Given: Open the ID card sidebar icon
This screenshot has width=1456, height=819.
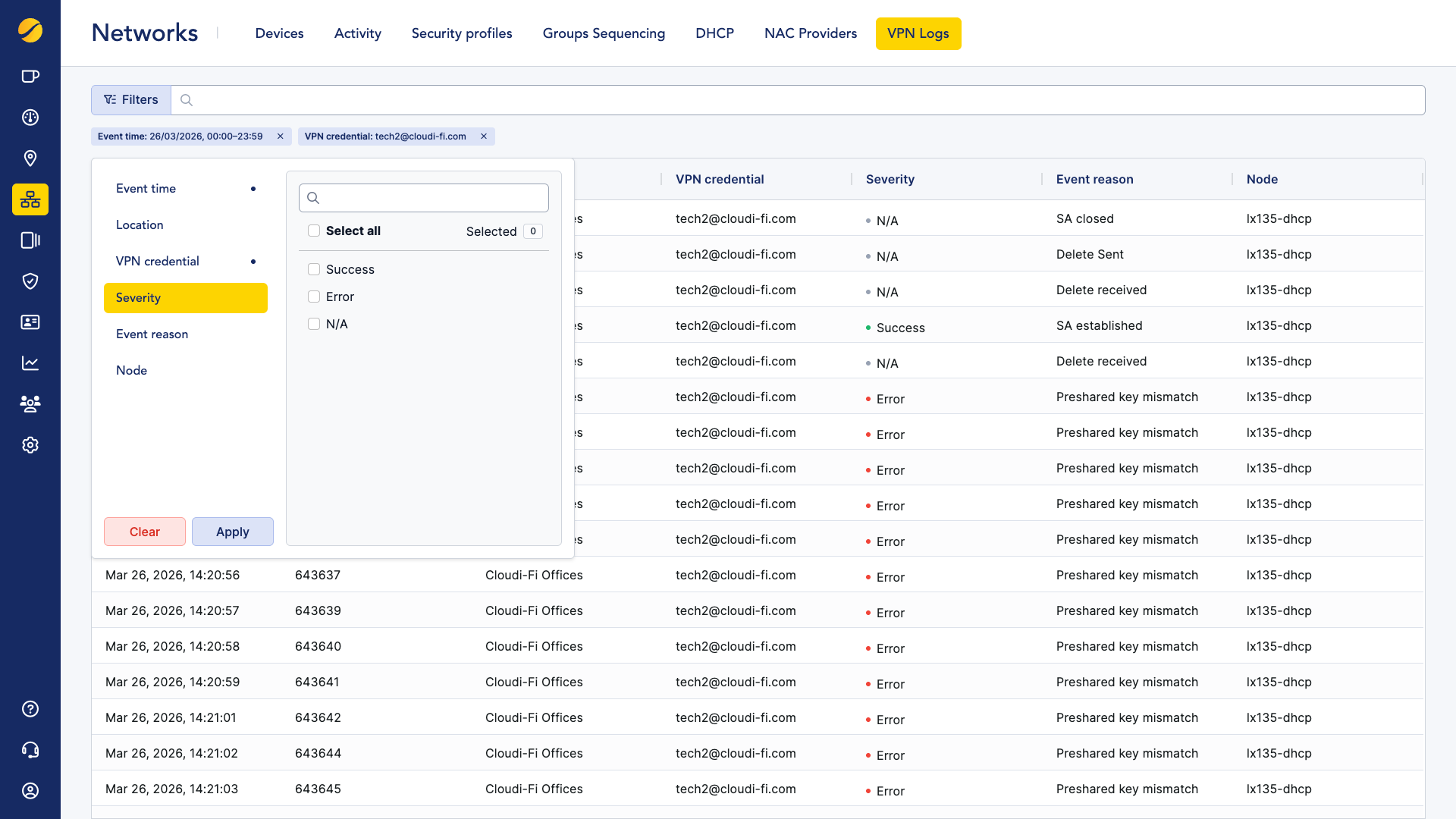Looking at the screenshot, I should [x=30, y=322].
